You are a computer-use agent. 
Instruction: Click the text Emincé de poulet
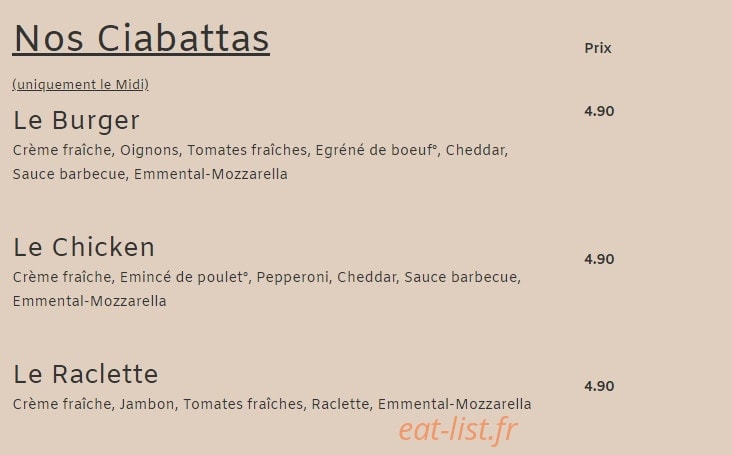click(184, 277)
